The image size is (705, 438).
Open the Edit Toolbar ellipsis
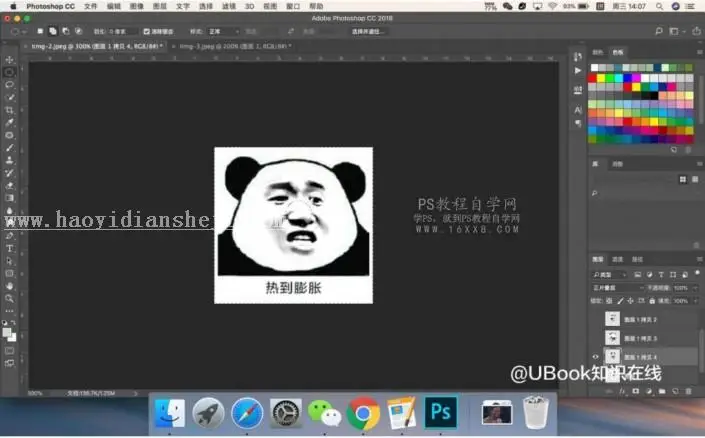(x=9, y=311)
